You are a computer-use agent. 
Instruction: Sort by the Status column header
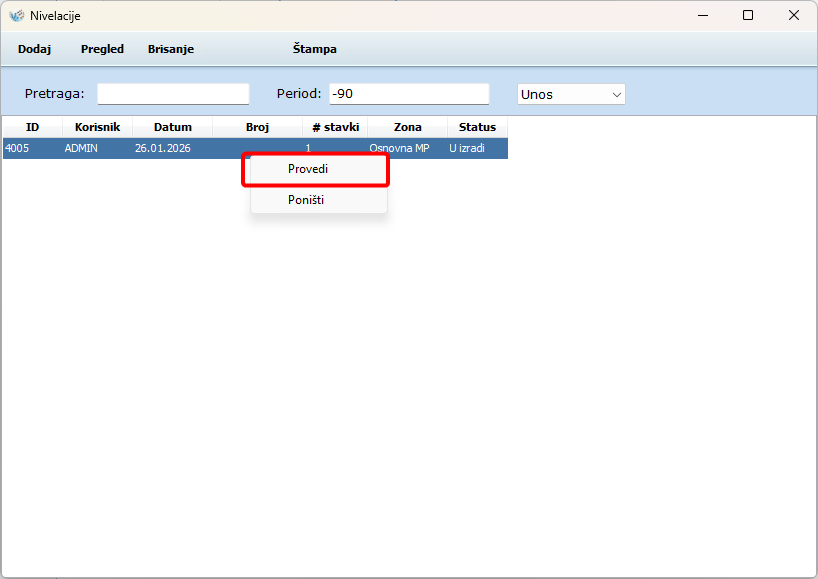477,127
